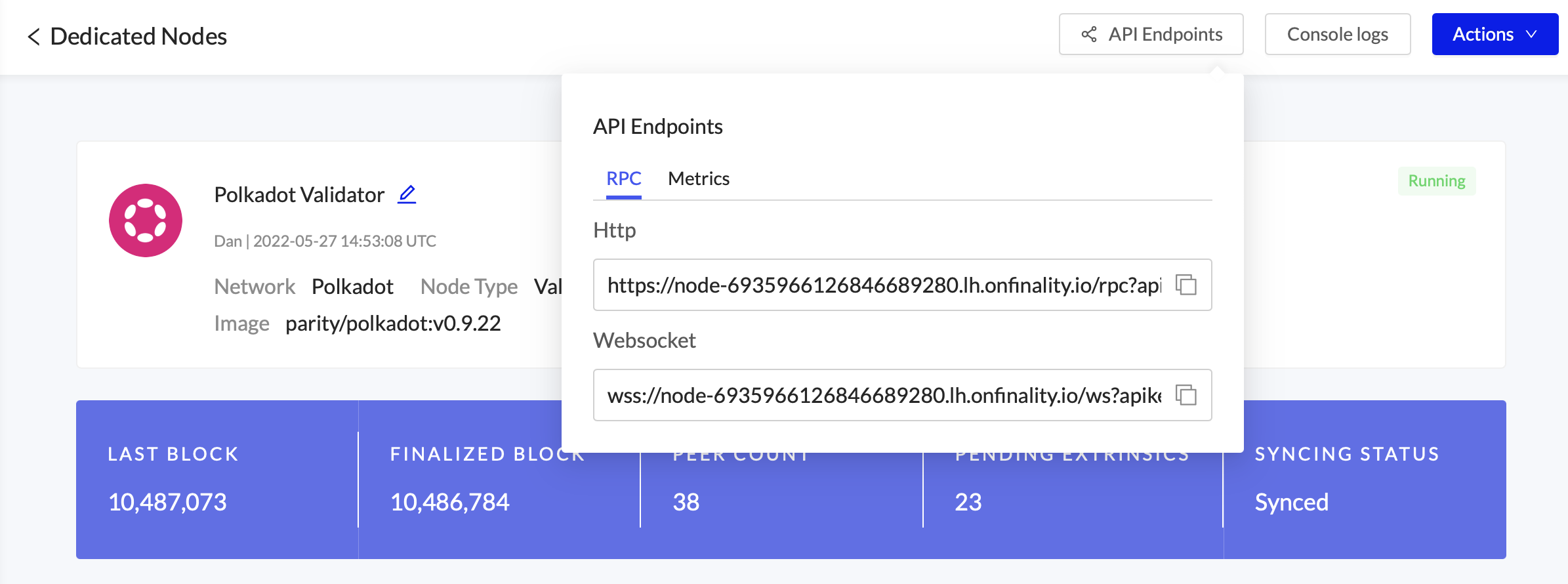Click the Pending Extrinsics value 23
Viewport: 1568px width, 584px height.
[968, 502]
